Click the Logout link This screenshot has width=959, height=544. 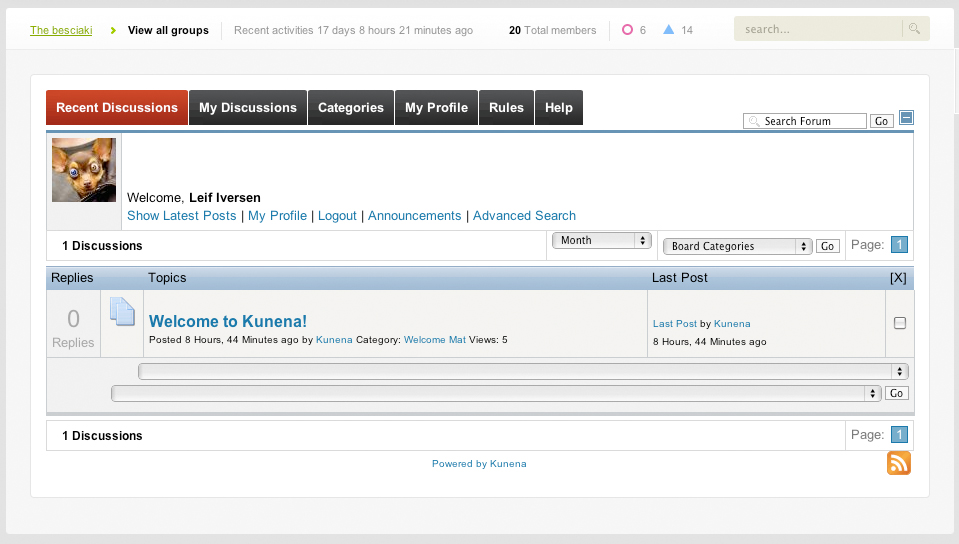pos(337,216)
